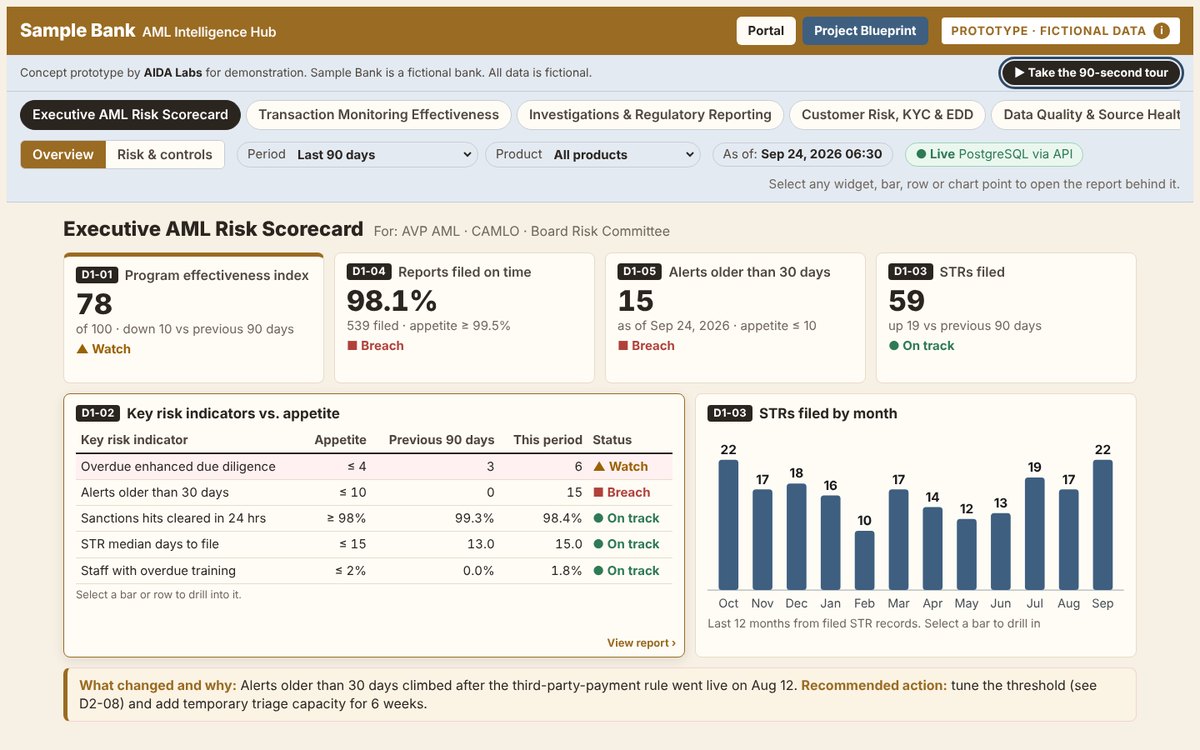Switch to Transaction Monitoring Effectiveness tab
The width and height of the screenshot is (1200, 750).
pyautogui.click(x=379, y=115)
